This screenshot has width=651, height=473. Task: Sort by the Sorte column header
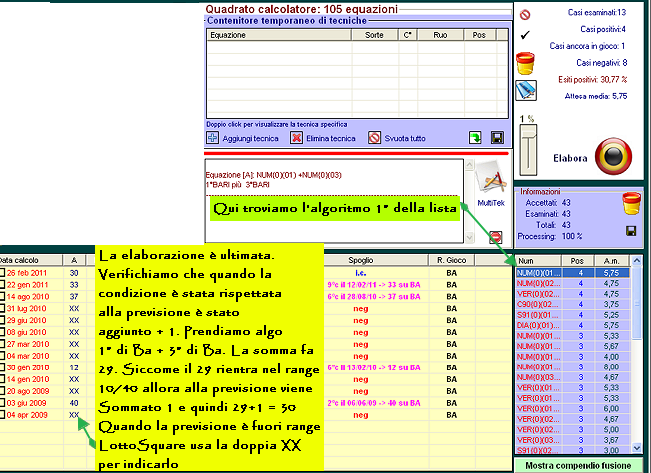374,35
